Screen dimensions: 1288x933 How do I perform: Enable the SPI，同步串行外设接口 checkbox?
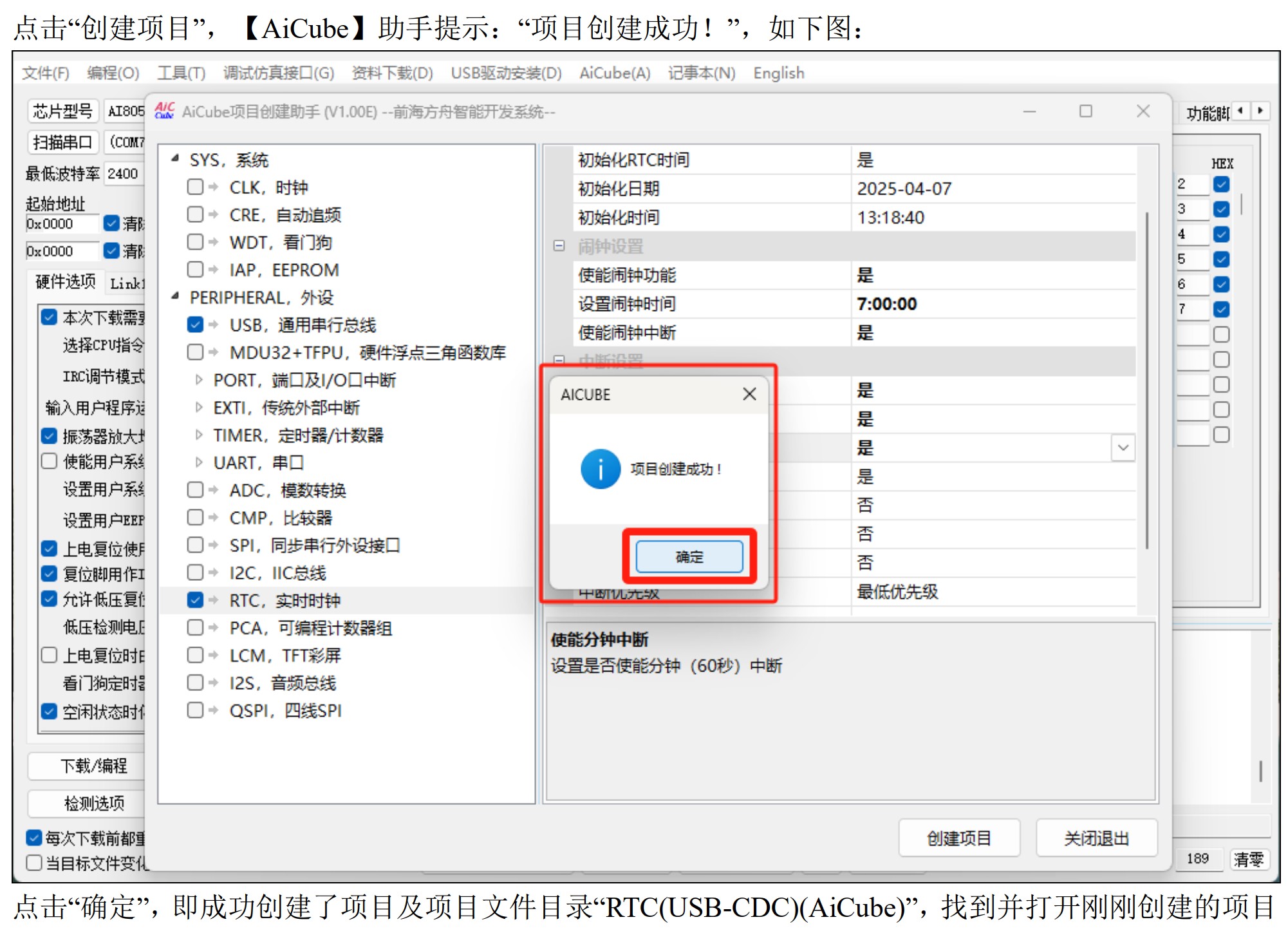click(x=195, y=545)
